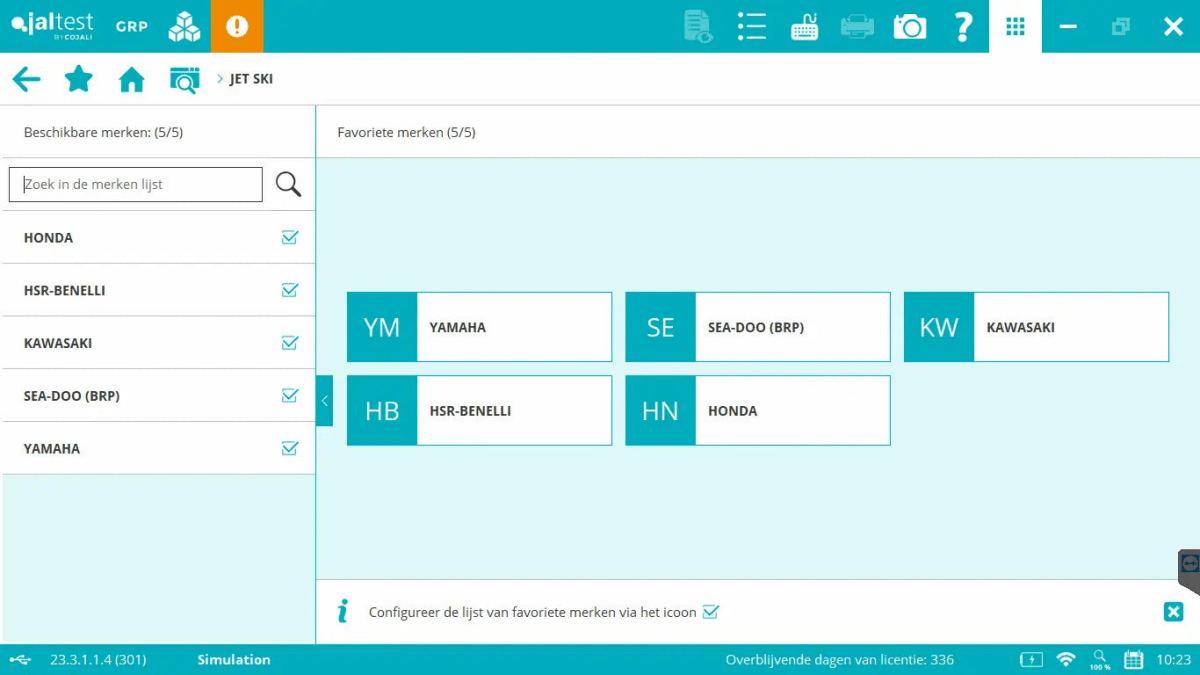Viewport: 1200px width, 675px height.
Task: Open the orange warning alert icon
Action: [x=237, y=26]
